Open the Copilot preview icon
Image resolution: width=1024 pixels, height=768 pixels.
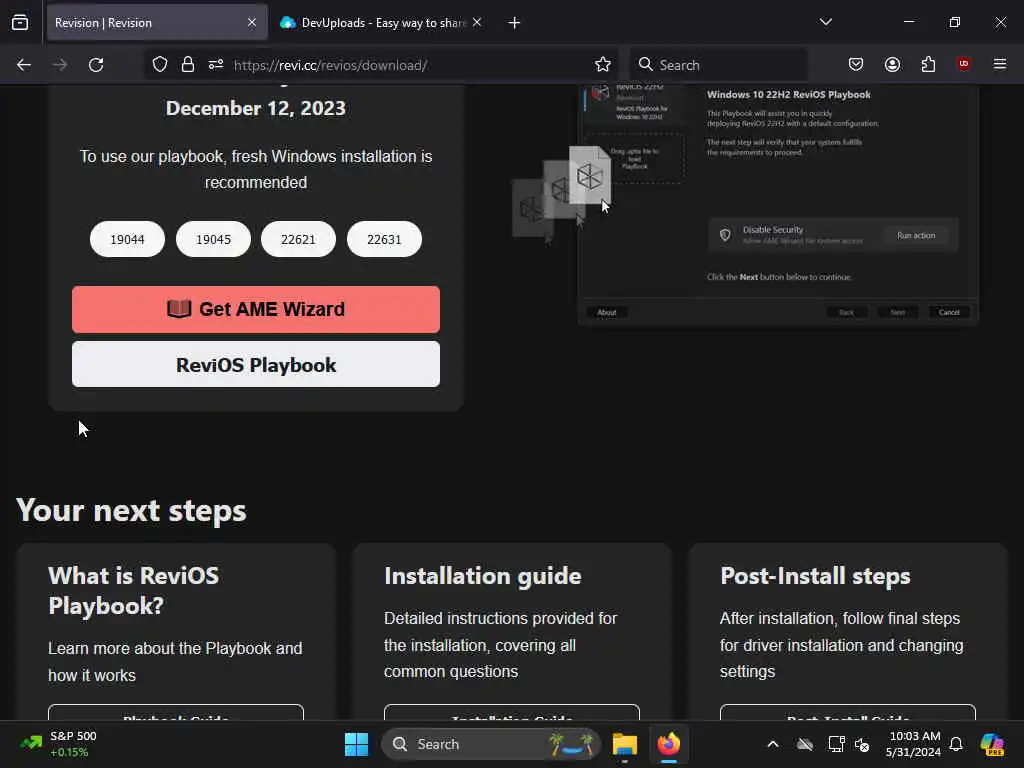[x=991, y=744]
